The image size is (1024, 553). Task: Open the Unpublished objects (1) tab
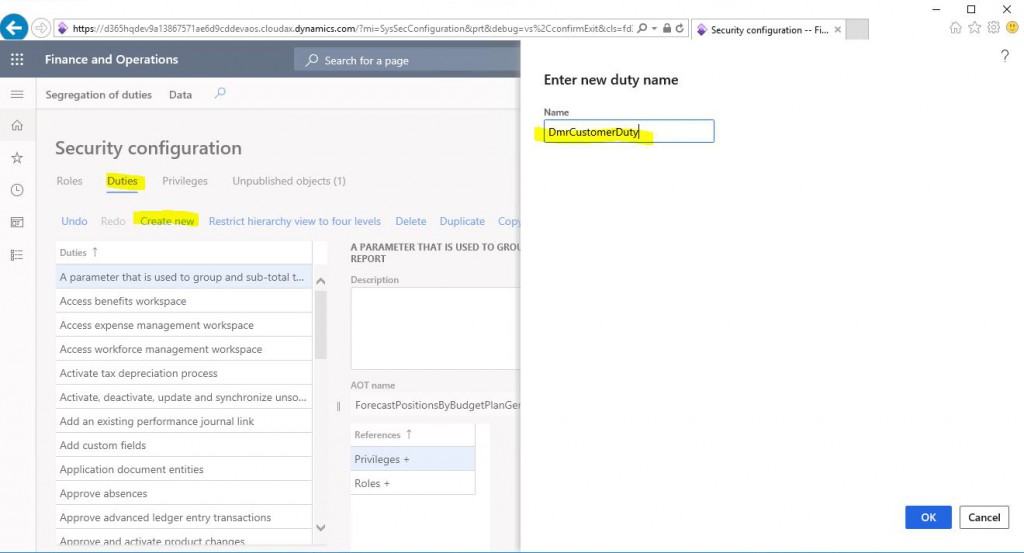point(289,181)
